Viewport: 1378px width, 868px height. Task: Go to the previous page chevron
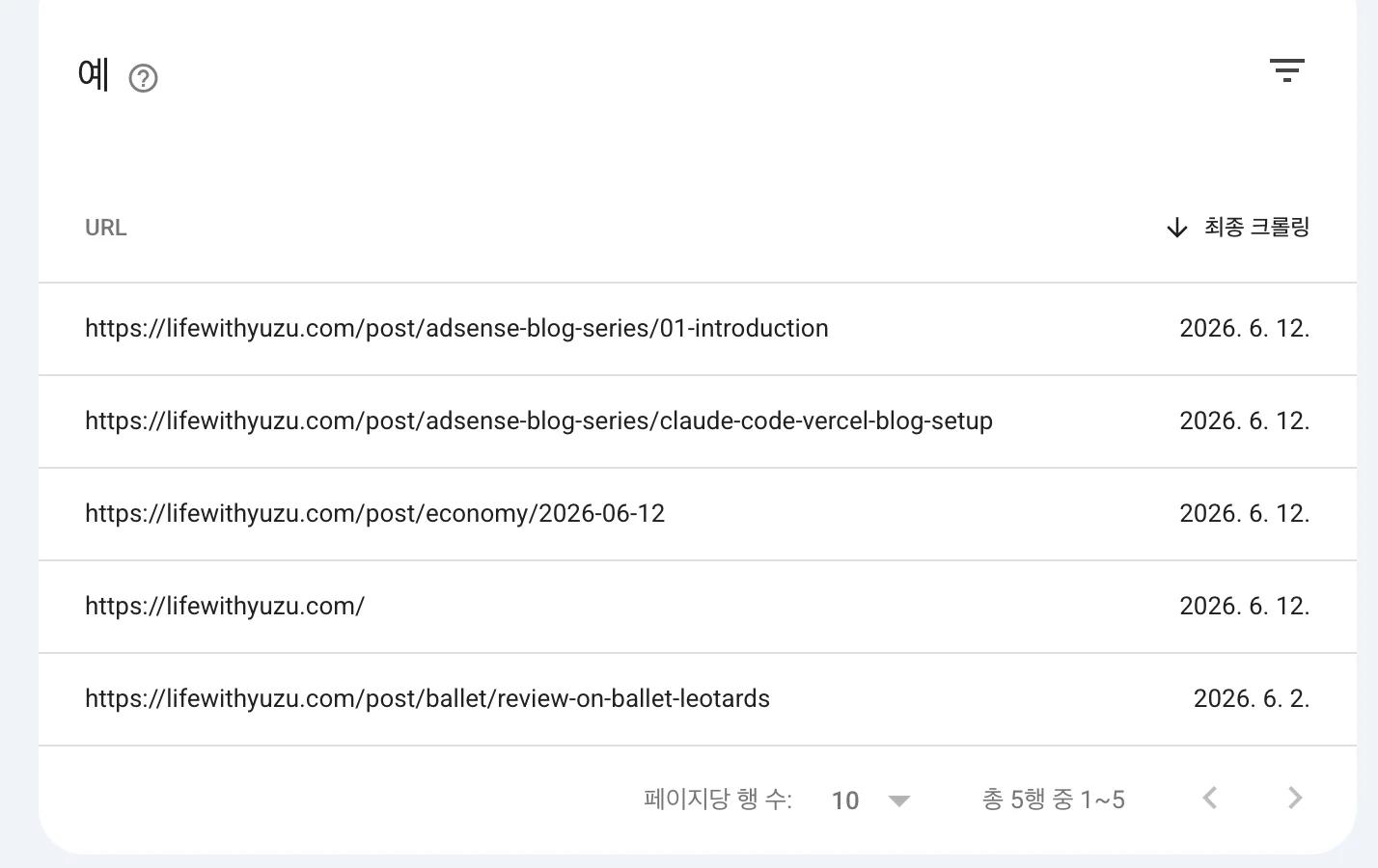tap(1210, 799)
